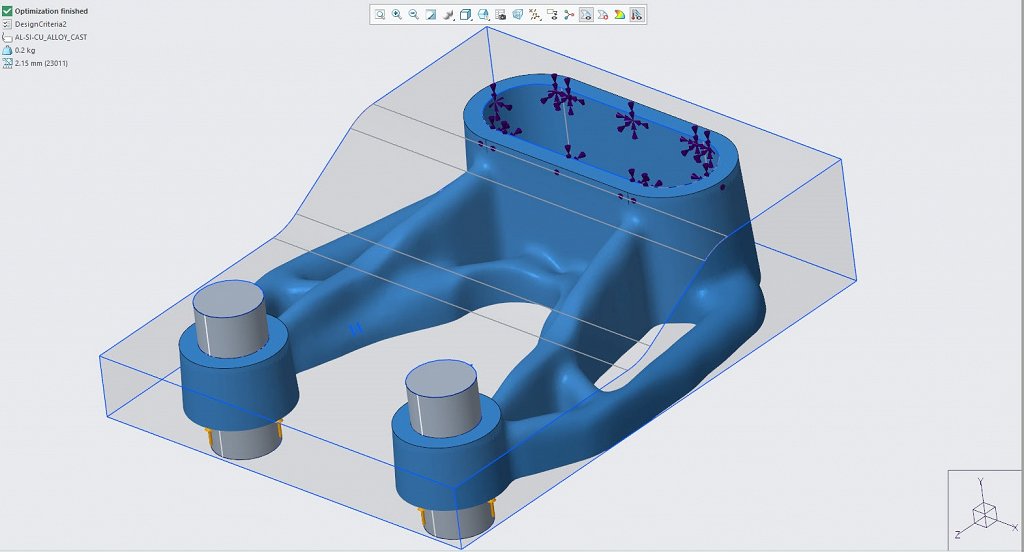The image size is (1024, 552).
Task: Click the Repaint screen icon
Action: pyautogui.click(x=431, y=15)
